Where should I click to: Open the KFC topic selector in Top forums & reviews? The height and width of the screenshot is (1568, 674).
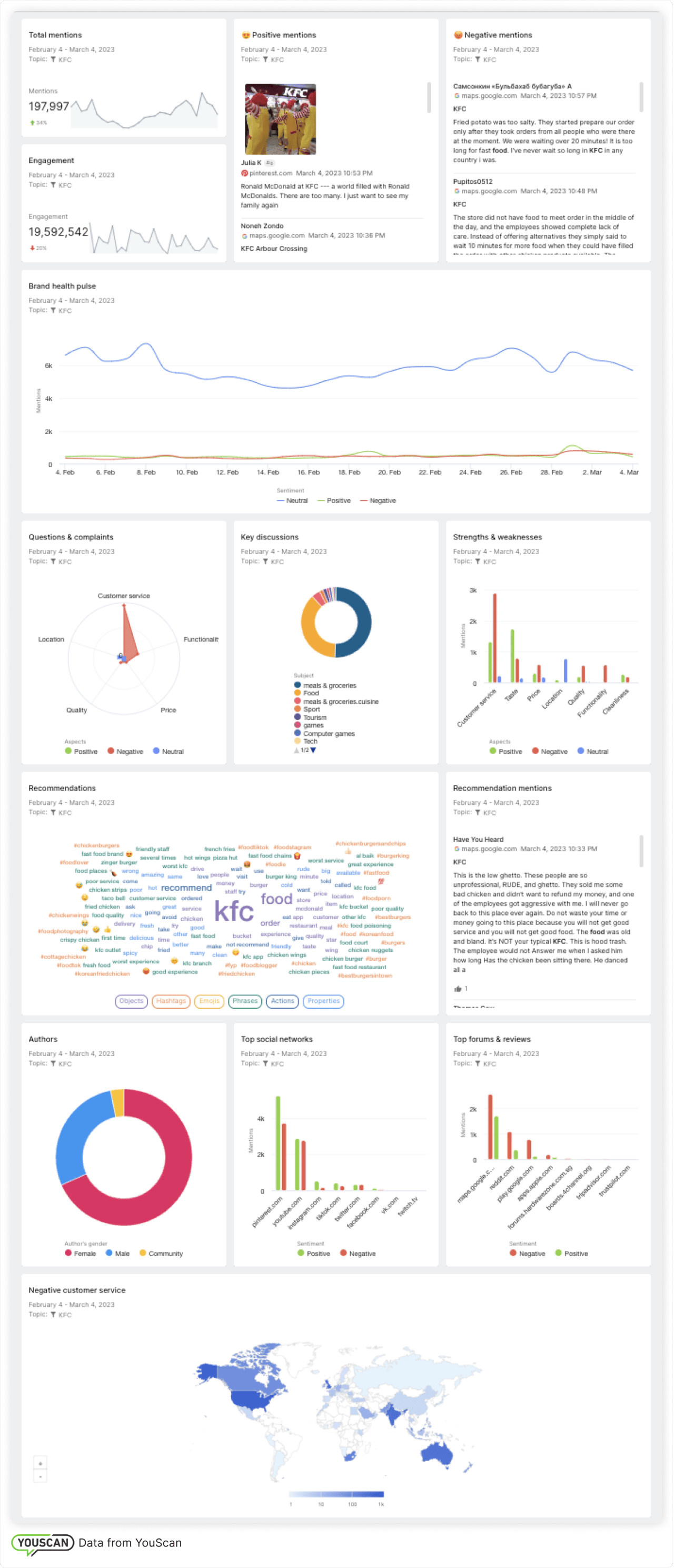coord(490,1064)
